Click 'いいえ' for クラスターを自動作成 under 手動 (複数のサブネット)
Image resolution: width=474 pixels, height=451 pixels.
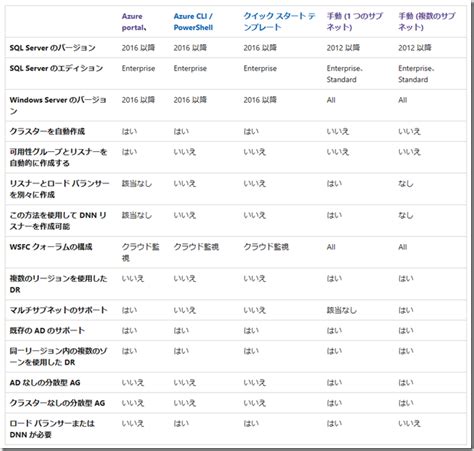(409, 131)
